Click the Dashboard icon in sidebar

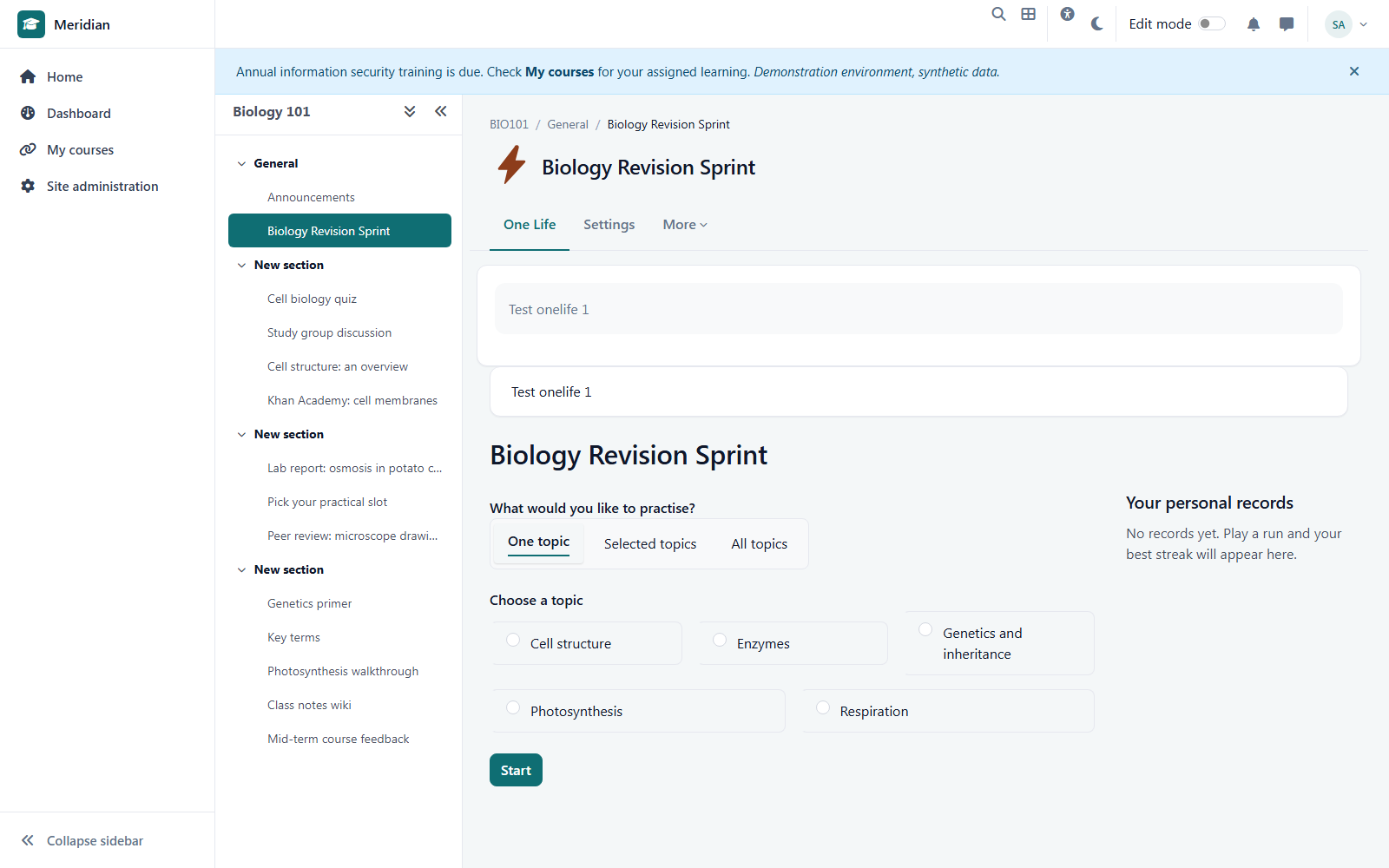pos(28,113)
